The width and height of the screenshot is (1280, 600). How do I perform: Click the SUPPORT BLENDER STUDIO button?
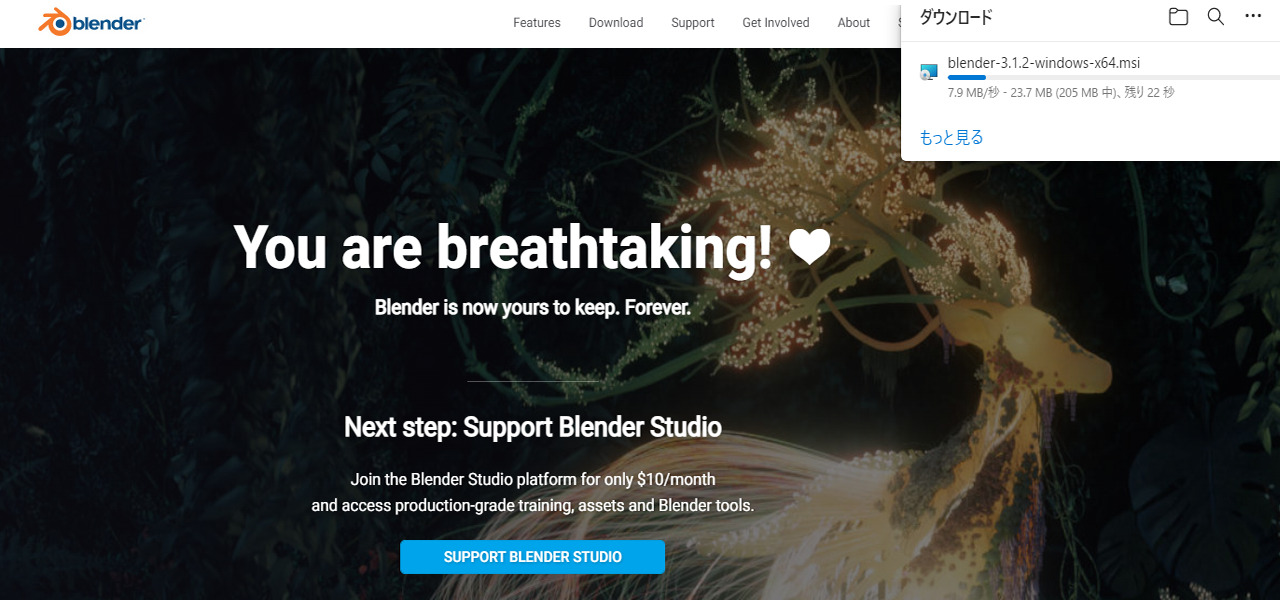[x=533, y=557]
